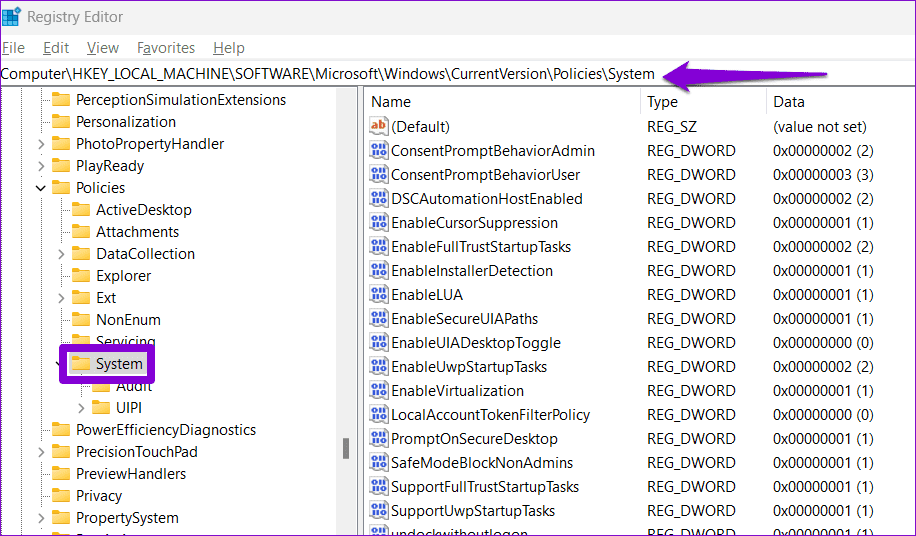Select the ConsentPromptBehaviorAdmin value name
Viewport: 916px width, 536px height.
click(493, 151)
